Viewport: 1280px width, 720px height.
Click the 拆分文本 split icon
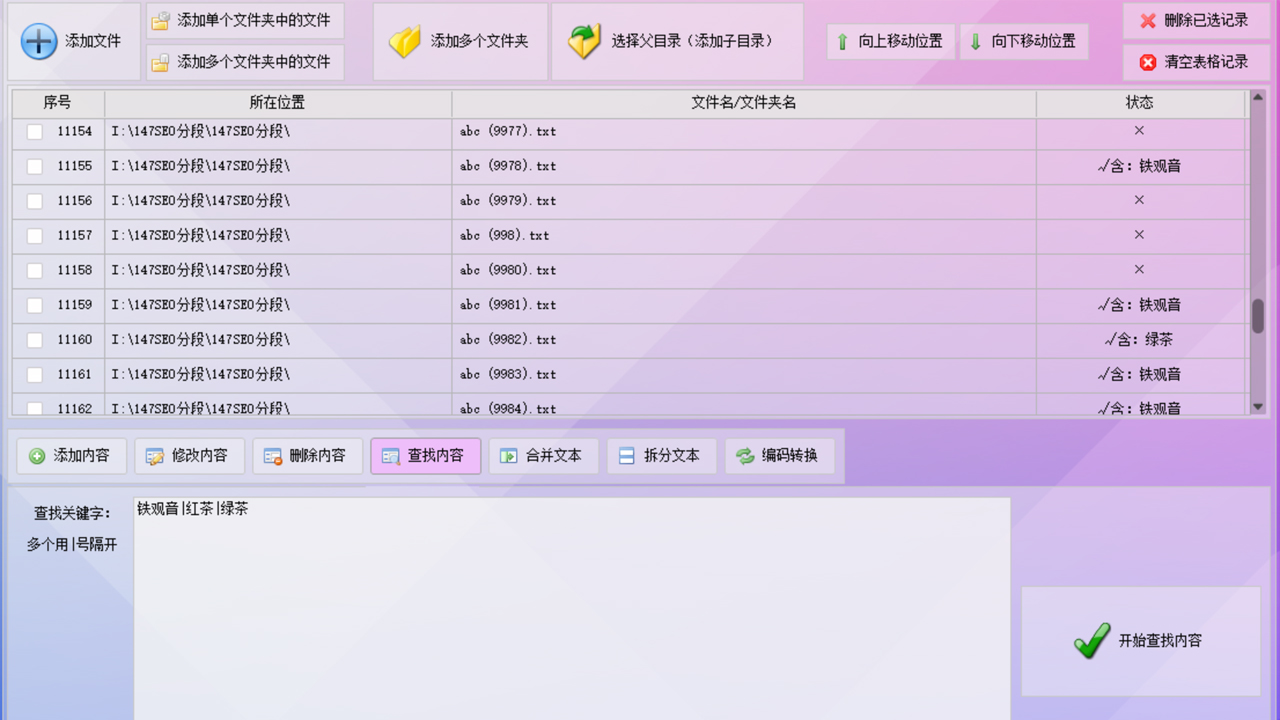(628, 456)
